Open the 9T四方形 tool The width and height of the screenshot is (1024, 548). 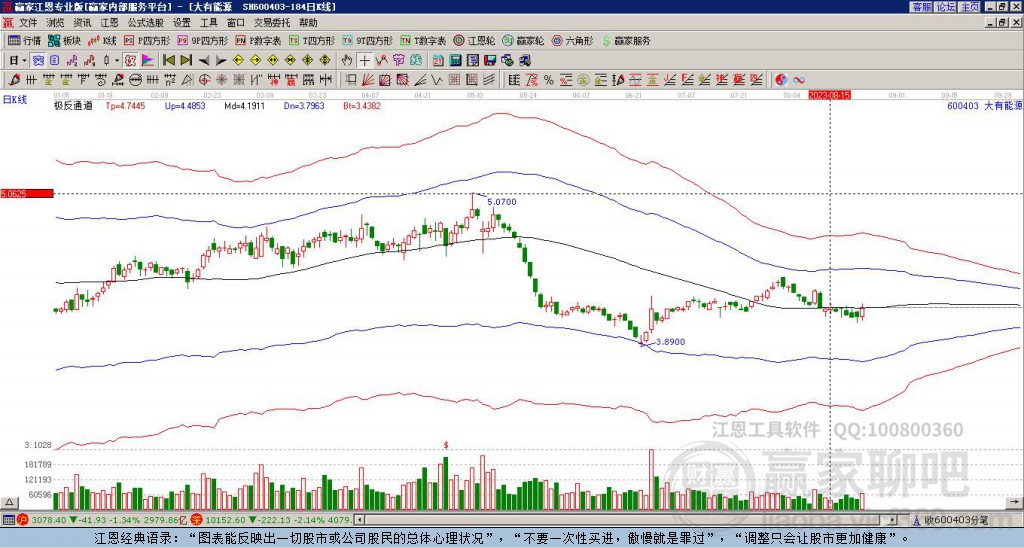(x=368, y=40)
